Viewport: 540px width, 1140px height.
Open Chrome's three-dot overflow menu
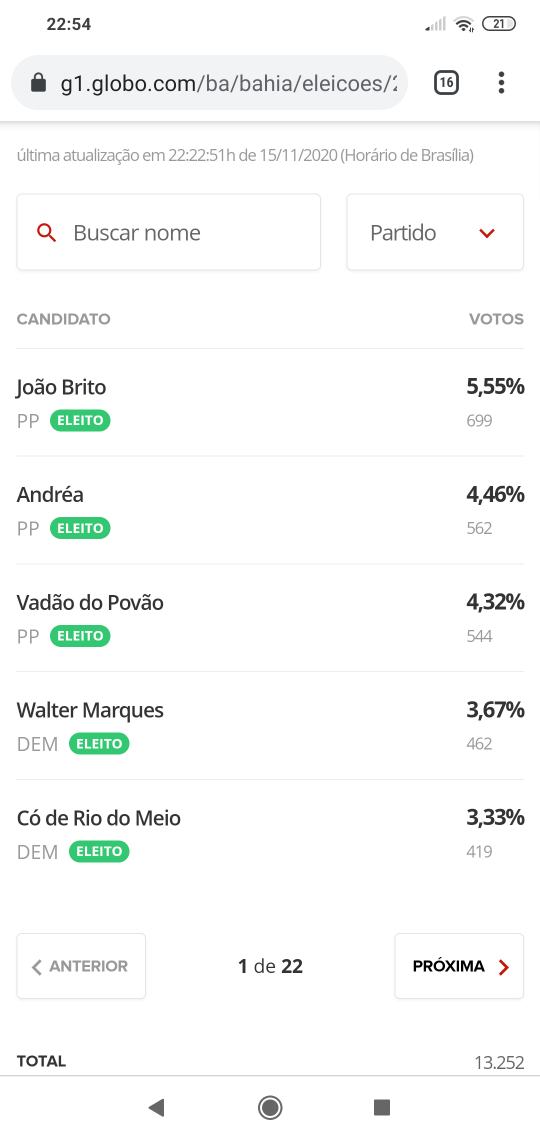(x=501, y=83)
